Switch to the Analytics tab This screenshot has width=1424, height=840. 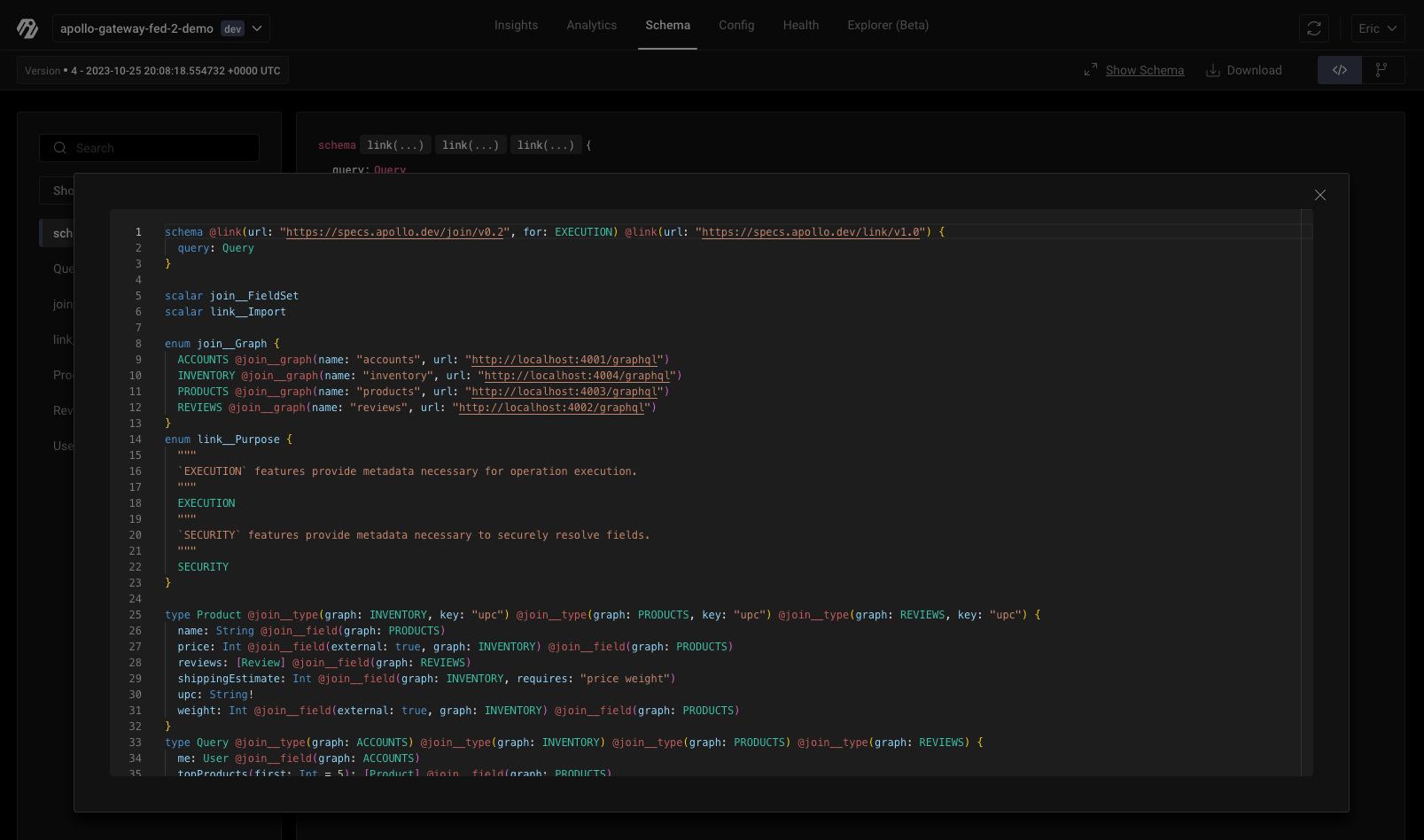tap(591, 25)
